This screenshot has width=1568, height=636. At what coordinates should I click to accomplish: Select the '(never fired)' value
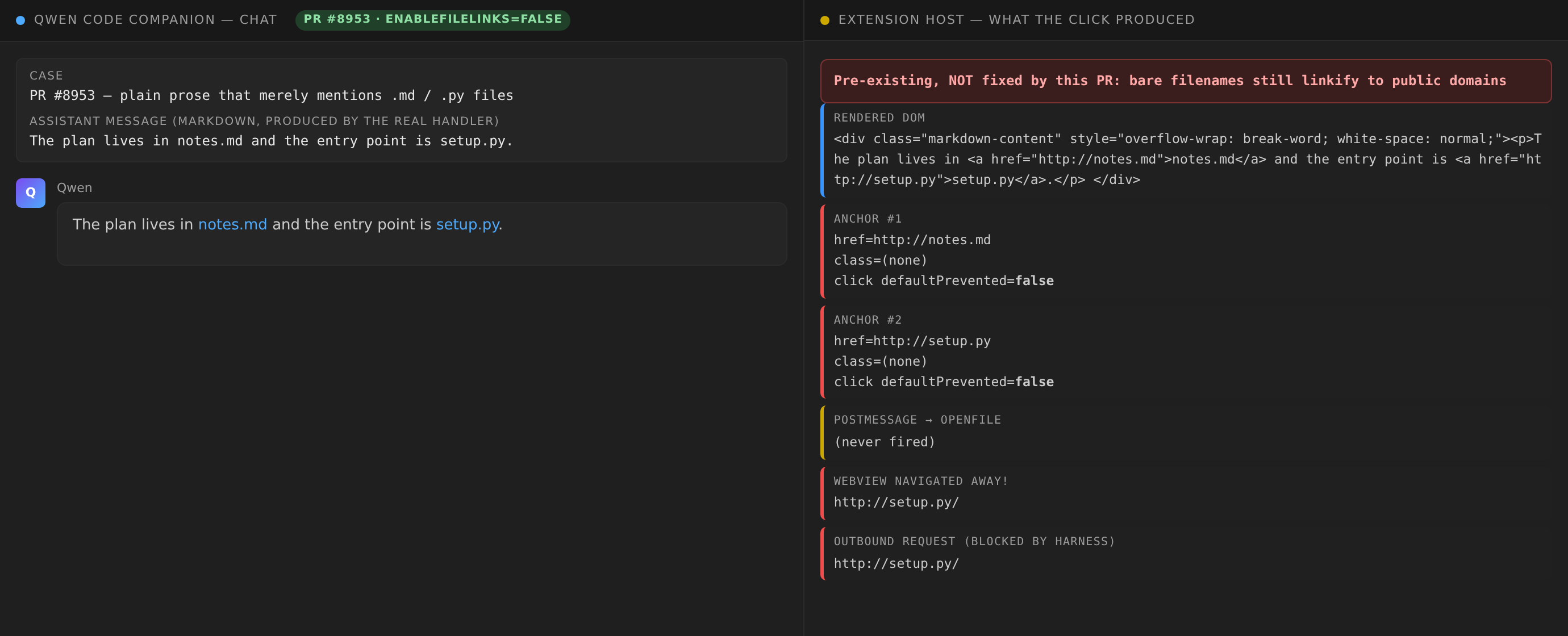884,442
